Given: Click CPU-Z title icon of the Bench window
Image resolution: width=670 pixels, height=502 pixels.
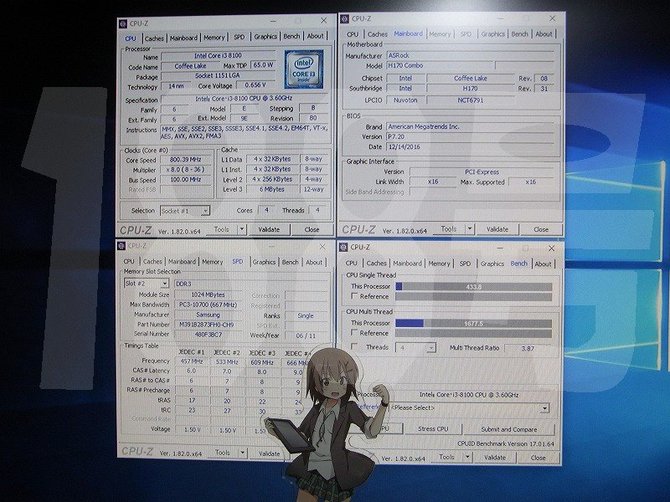Looking at the screenshot, I should [344, 247].
